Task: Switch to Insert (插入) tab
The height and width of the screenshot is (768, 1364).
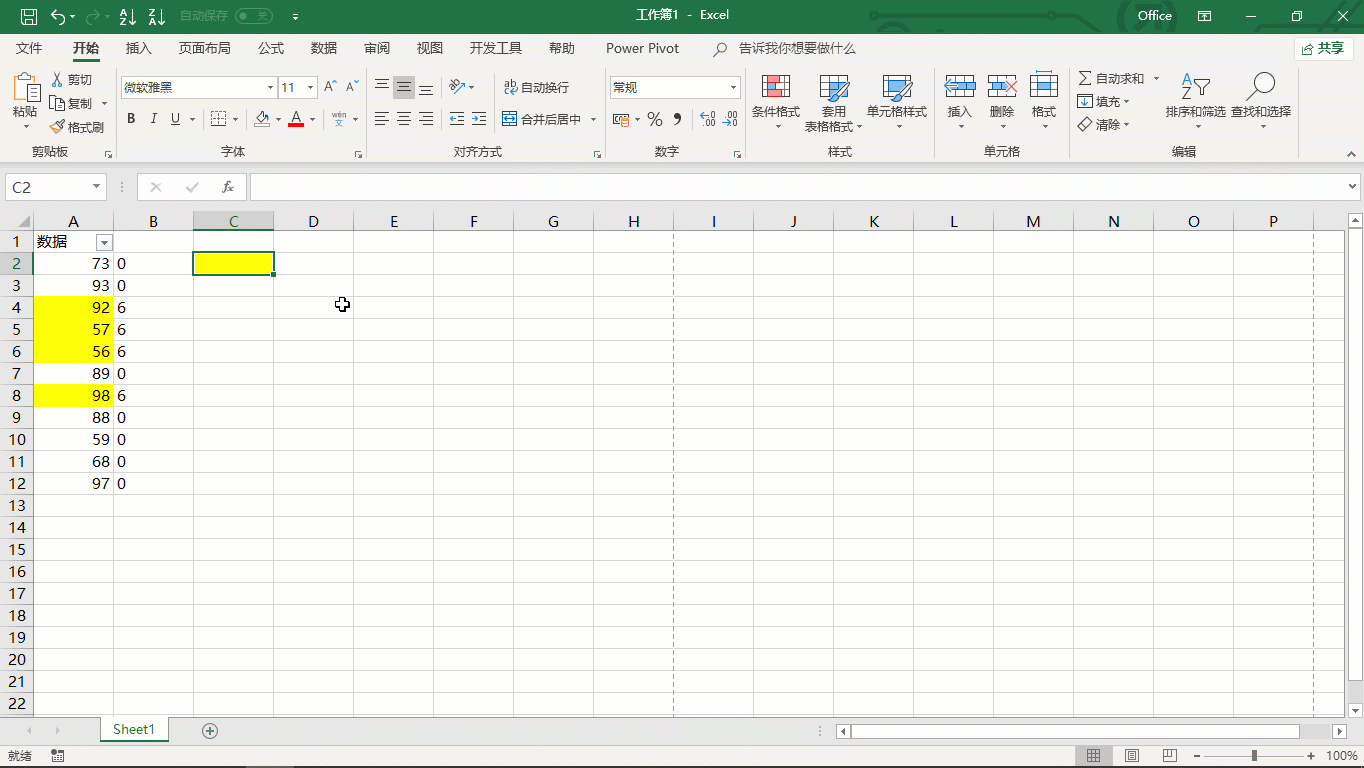Action: pos(139,48)
